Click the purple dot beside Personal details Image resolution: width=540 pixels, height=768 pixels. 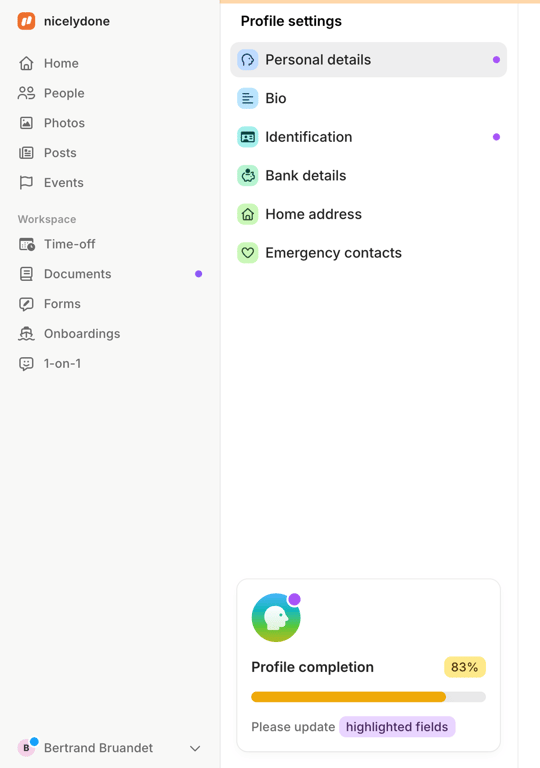[496, 60]
